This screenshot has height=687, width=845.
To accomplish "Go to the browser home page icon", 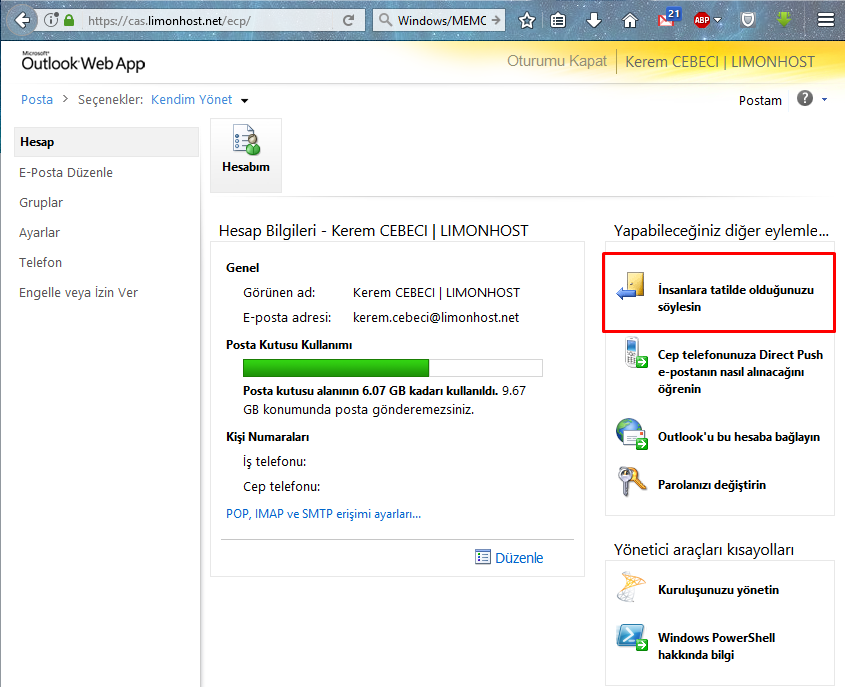I will pyautogui.click(x=629, y=20).
